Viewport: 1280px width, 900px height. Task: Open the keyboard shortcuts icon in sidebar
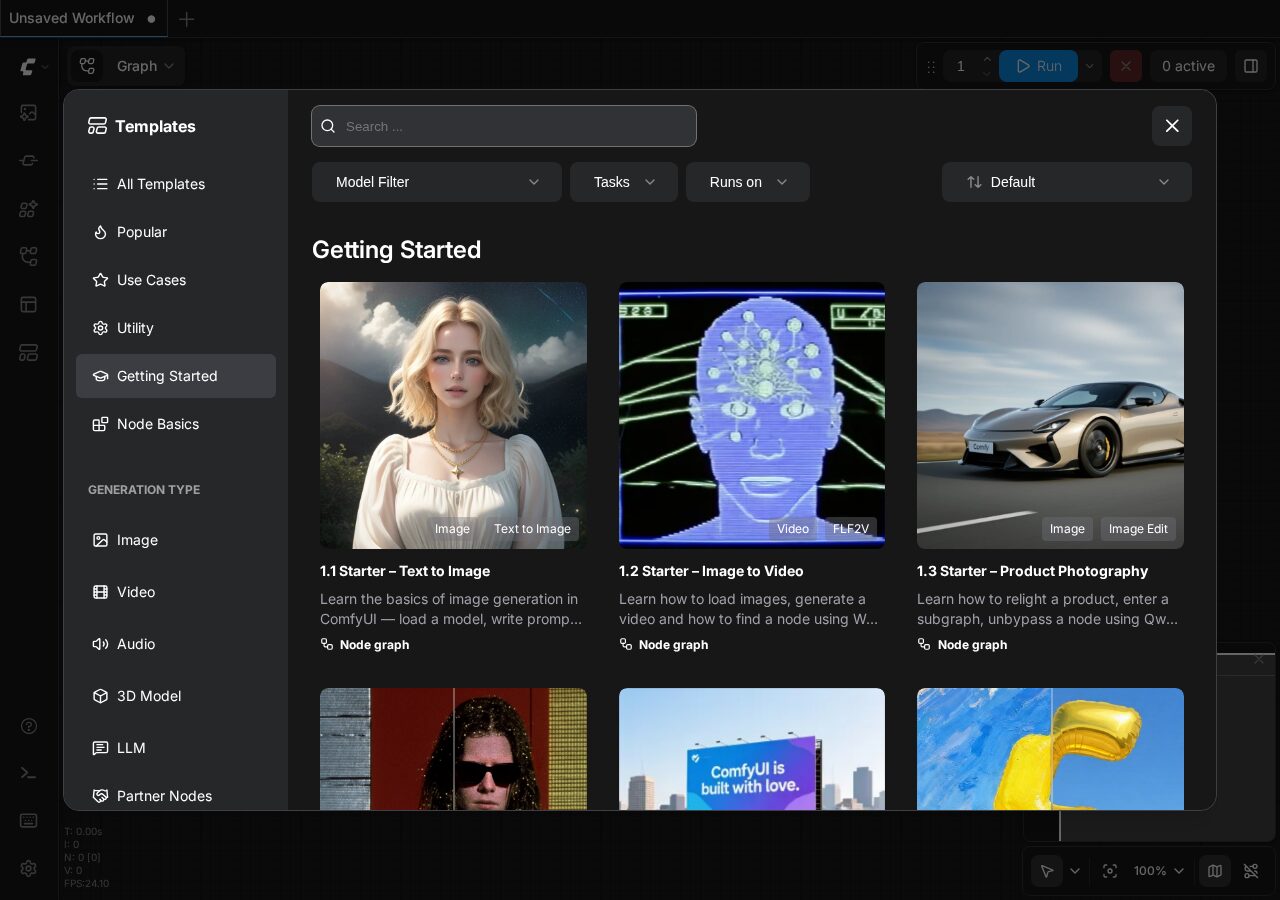[x=29, y=821]
